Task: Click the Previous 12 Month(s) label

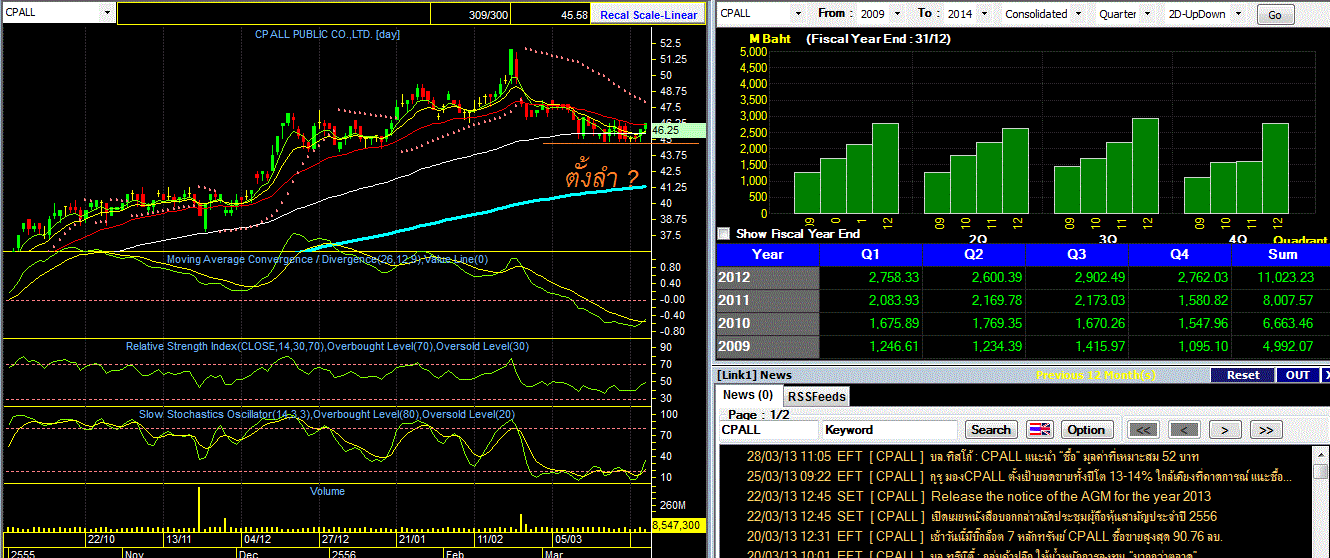Action: coord(1096,375)
